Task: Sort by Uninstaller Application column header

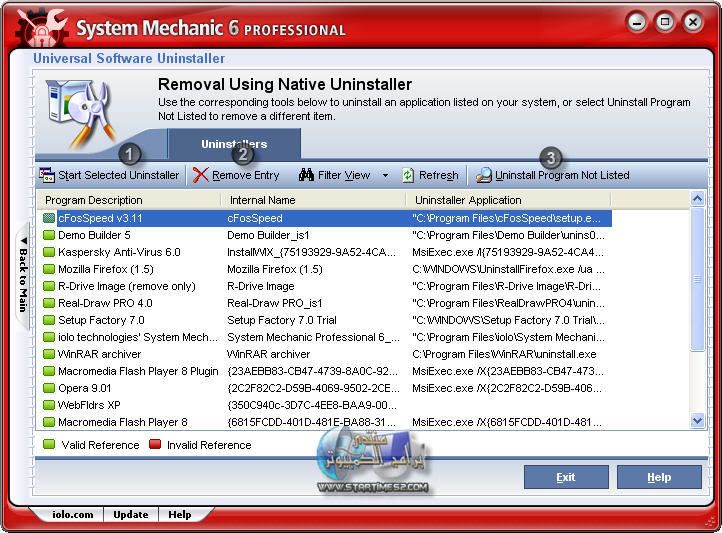Action: click(x=508, y=200)
